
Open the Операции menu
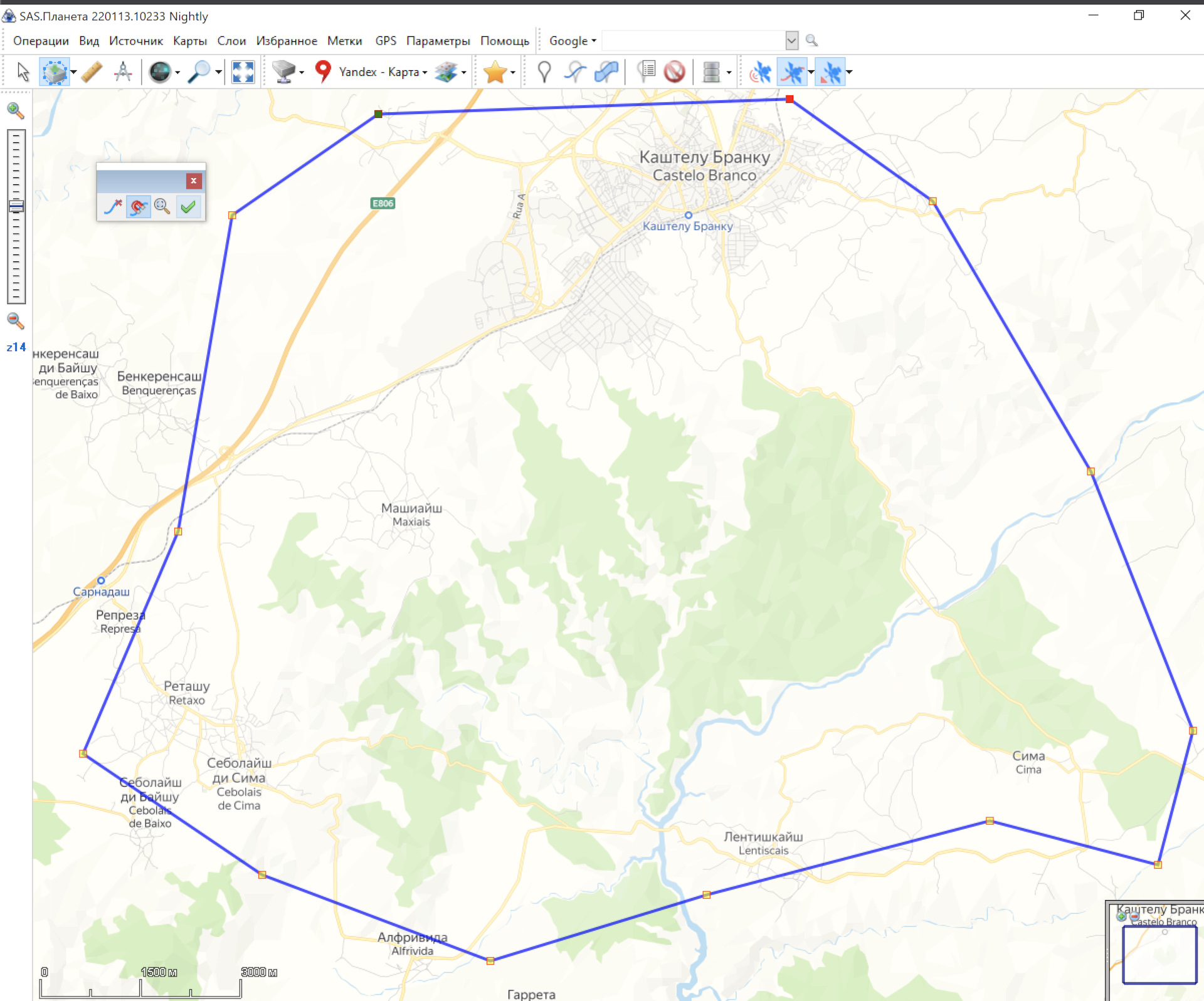[x=41, y=41]
